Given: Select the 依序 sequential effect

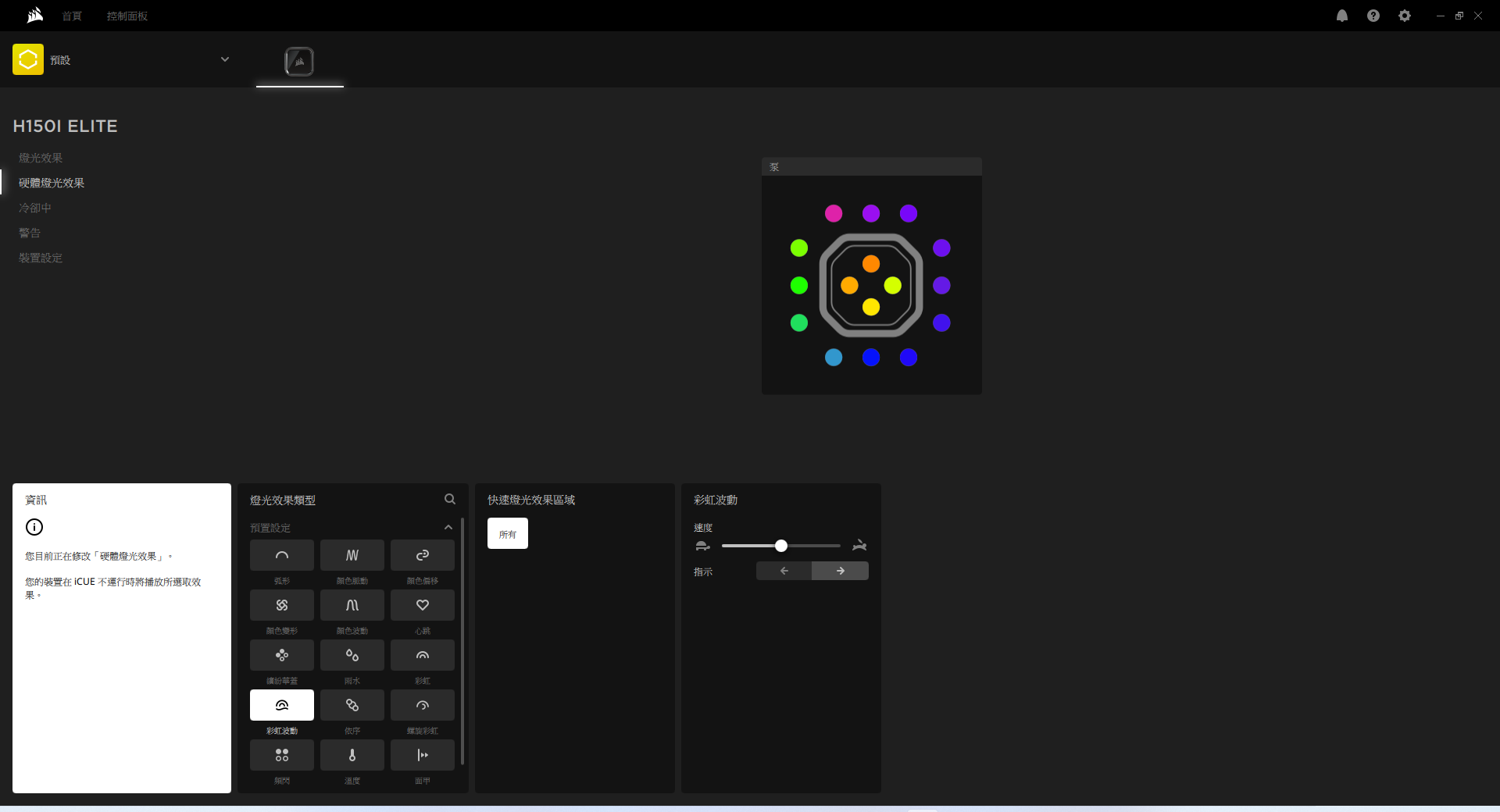Looking at the screenshot, I should 352,705.
